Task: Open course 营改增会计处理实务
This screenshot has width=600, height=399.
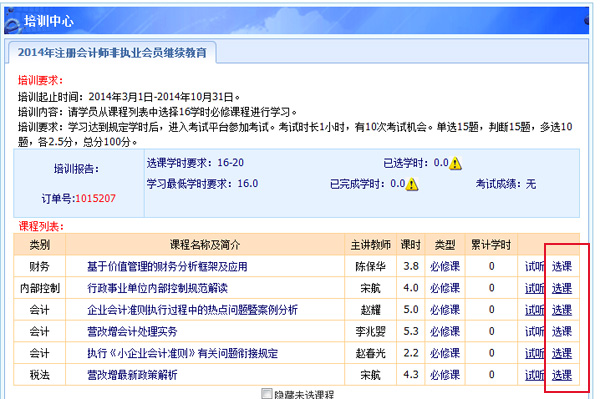Action: click(x=132, y=331)
